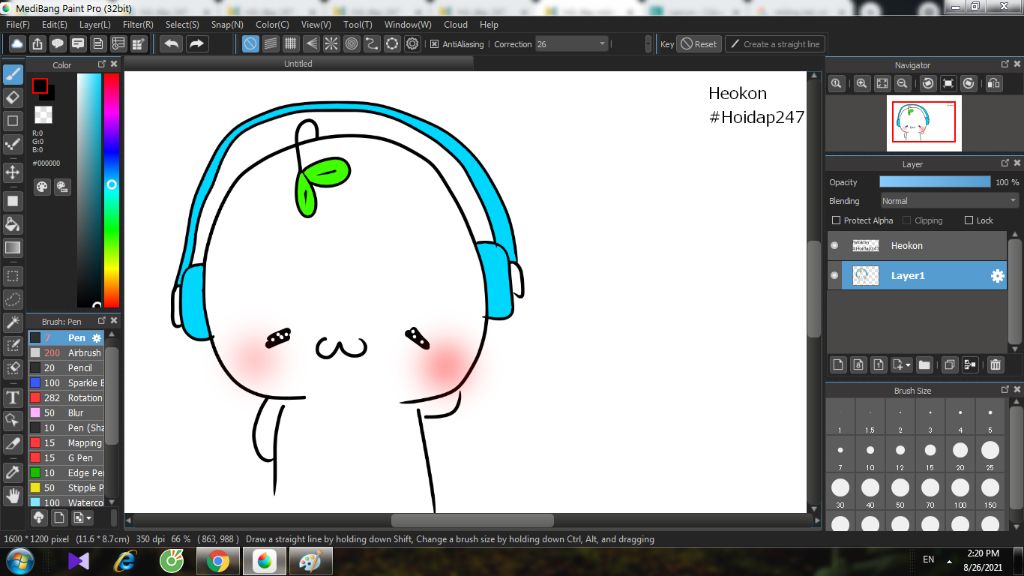Open the Cloud menu

pos(455,25)
